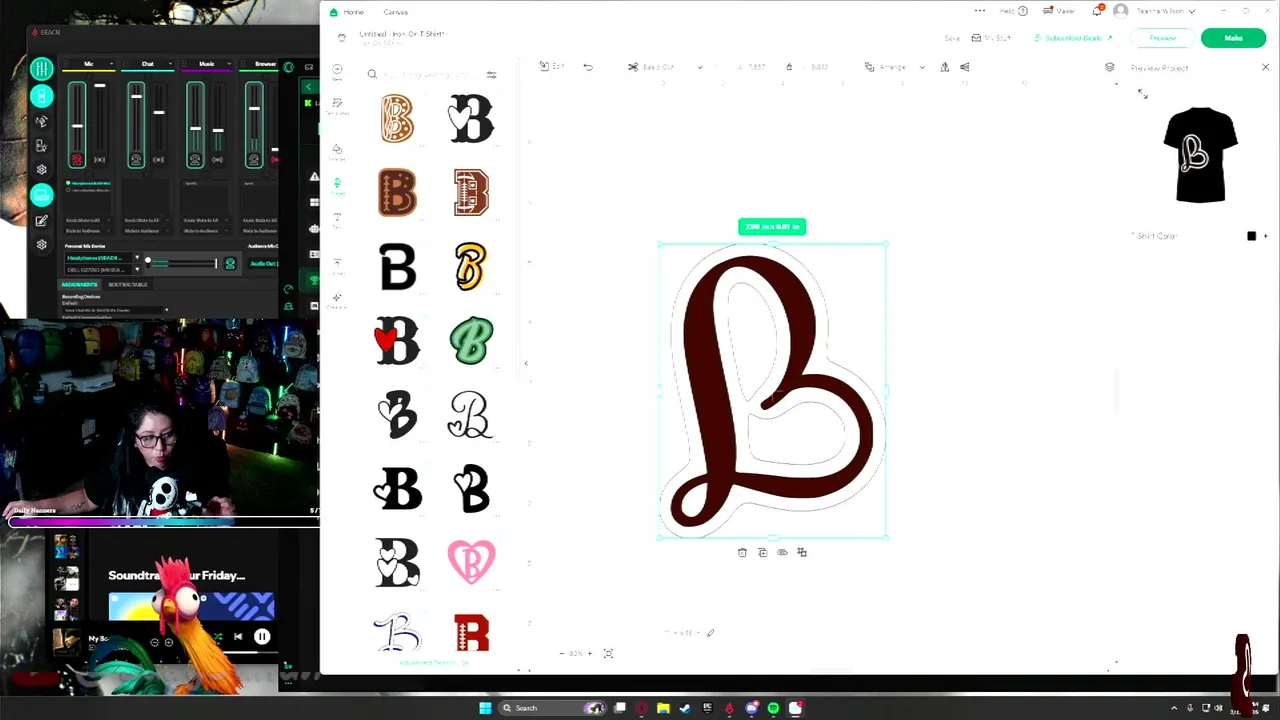Skip to previous track in Spotify widget
The image size is (1280, 720).
tap(238, 636)
